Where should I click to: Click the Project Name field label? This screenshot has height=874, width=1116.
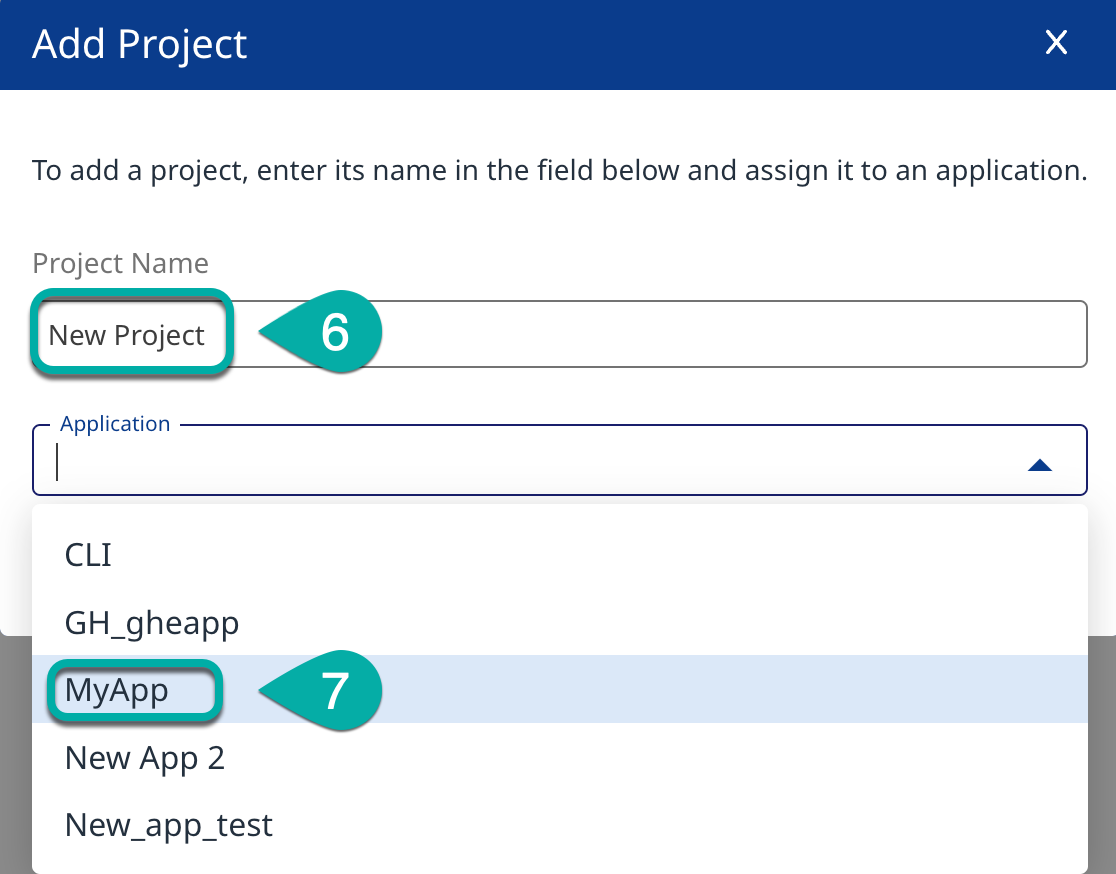pyautogui.click(x=120, y=264)
